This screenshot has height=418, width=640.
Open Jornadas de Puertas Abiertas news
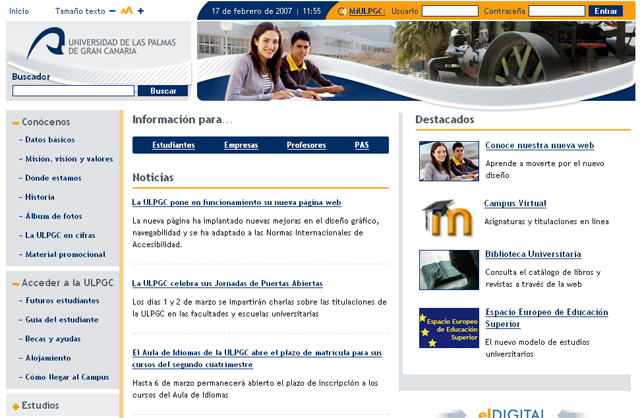tap(227, 284)
